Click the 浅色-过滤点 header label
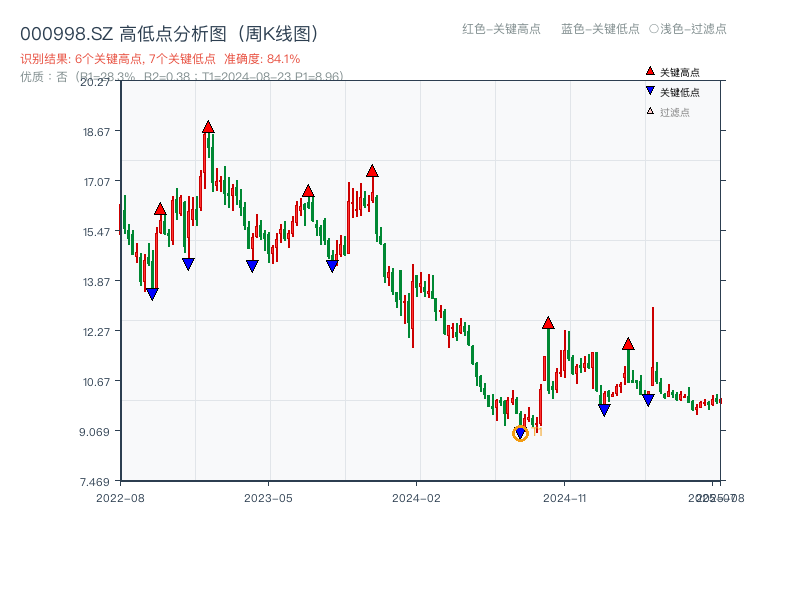 [x=688, y=29]
